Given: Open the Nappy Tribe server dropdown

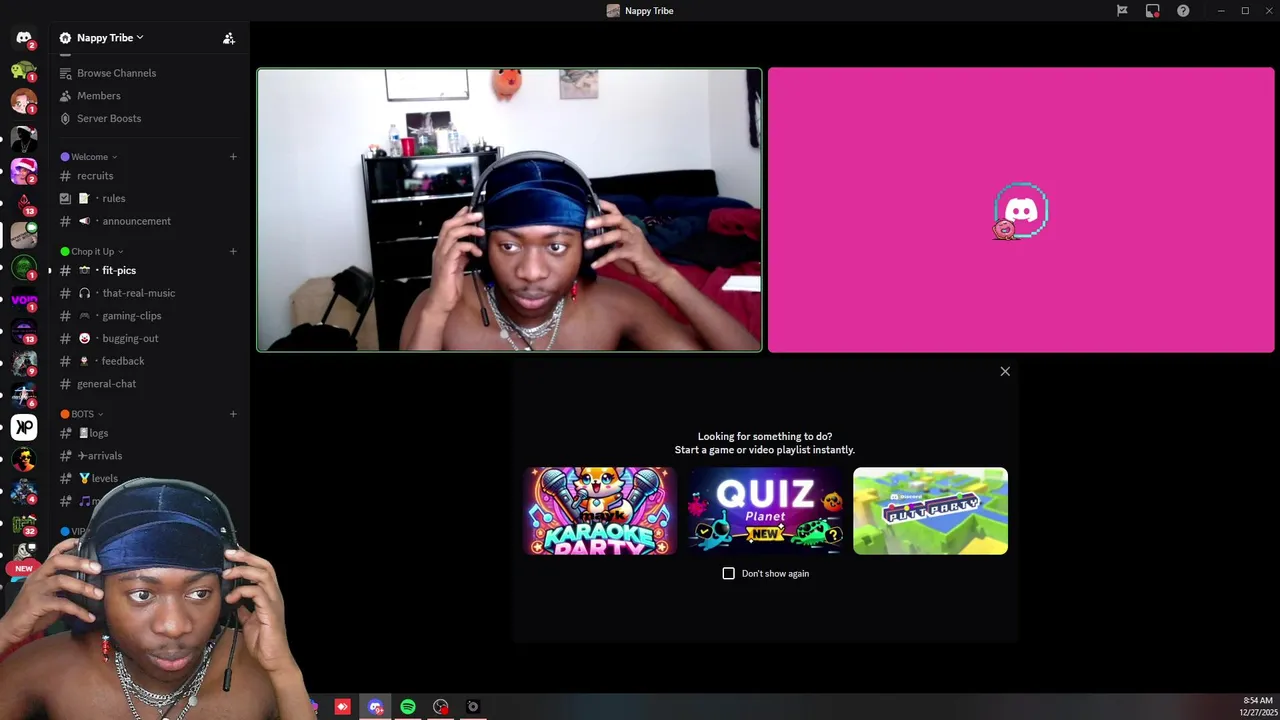Looking at the screenshot, I should pos(110,38).
